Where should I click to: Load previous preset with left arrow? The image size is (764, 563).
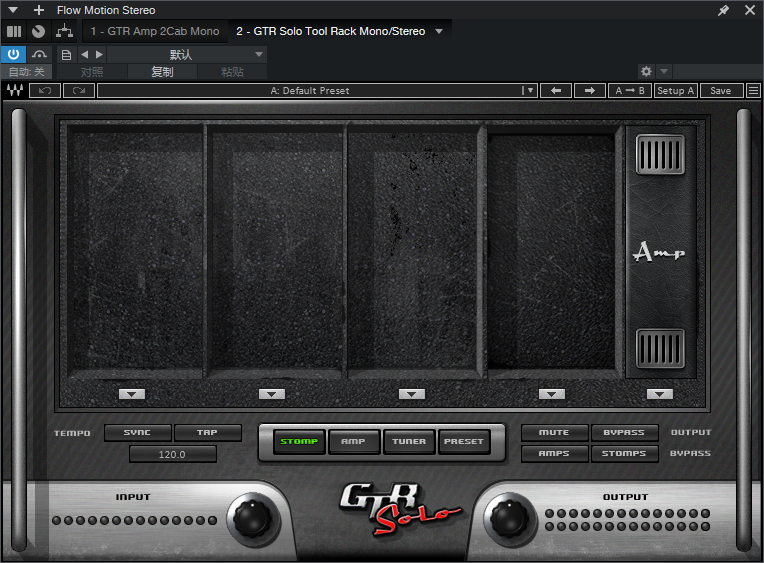click(556, 91)
